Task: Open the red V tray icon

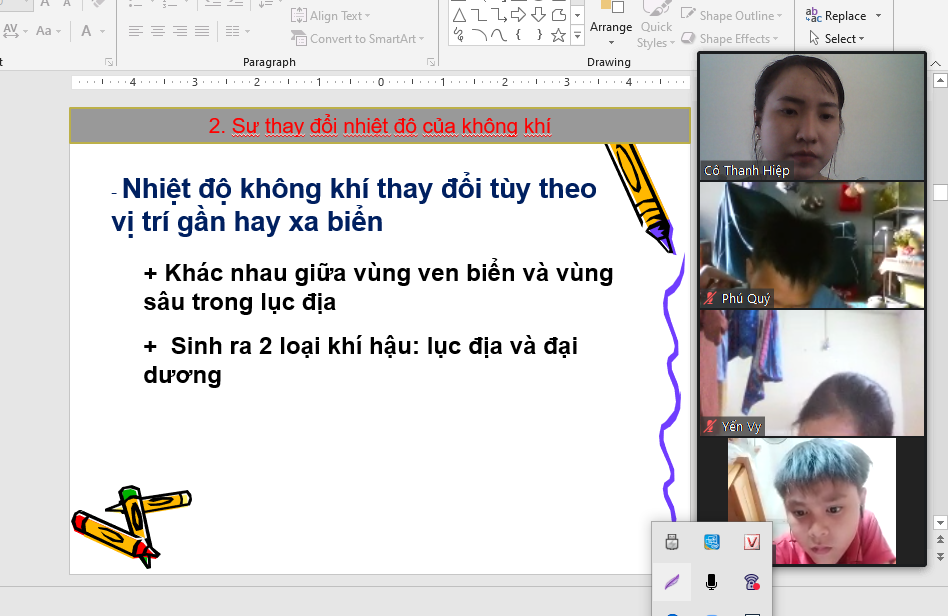Action: (752, 542)
